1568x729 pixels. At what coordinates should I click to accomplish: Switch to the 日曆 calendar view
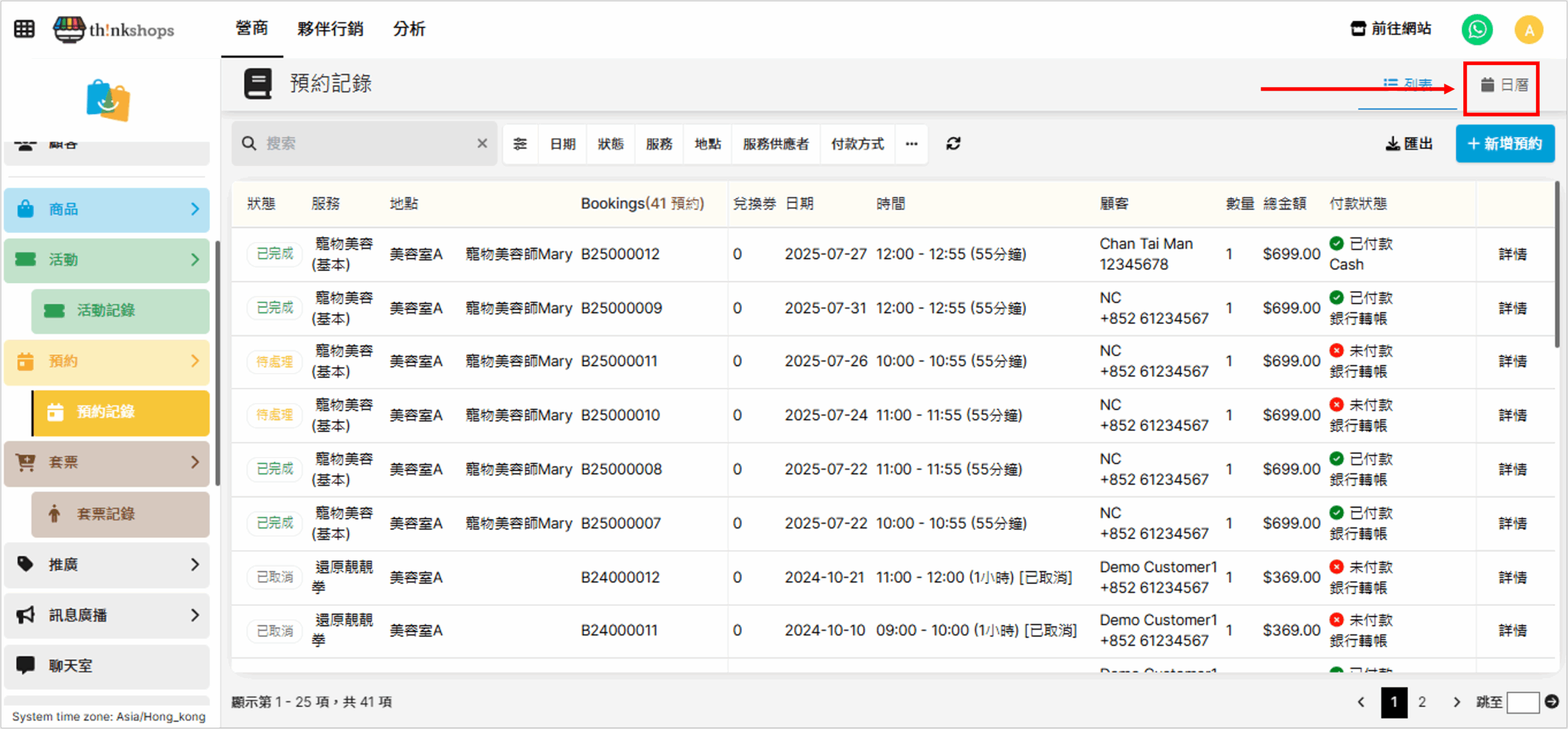click(x=1504, y=85)
